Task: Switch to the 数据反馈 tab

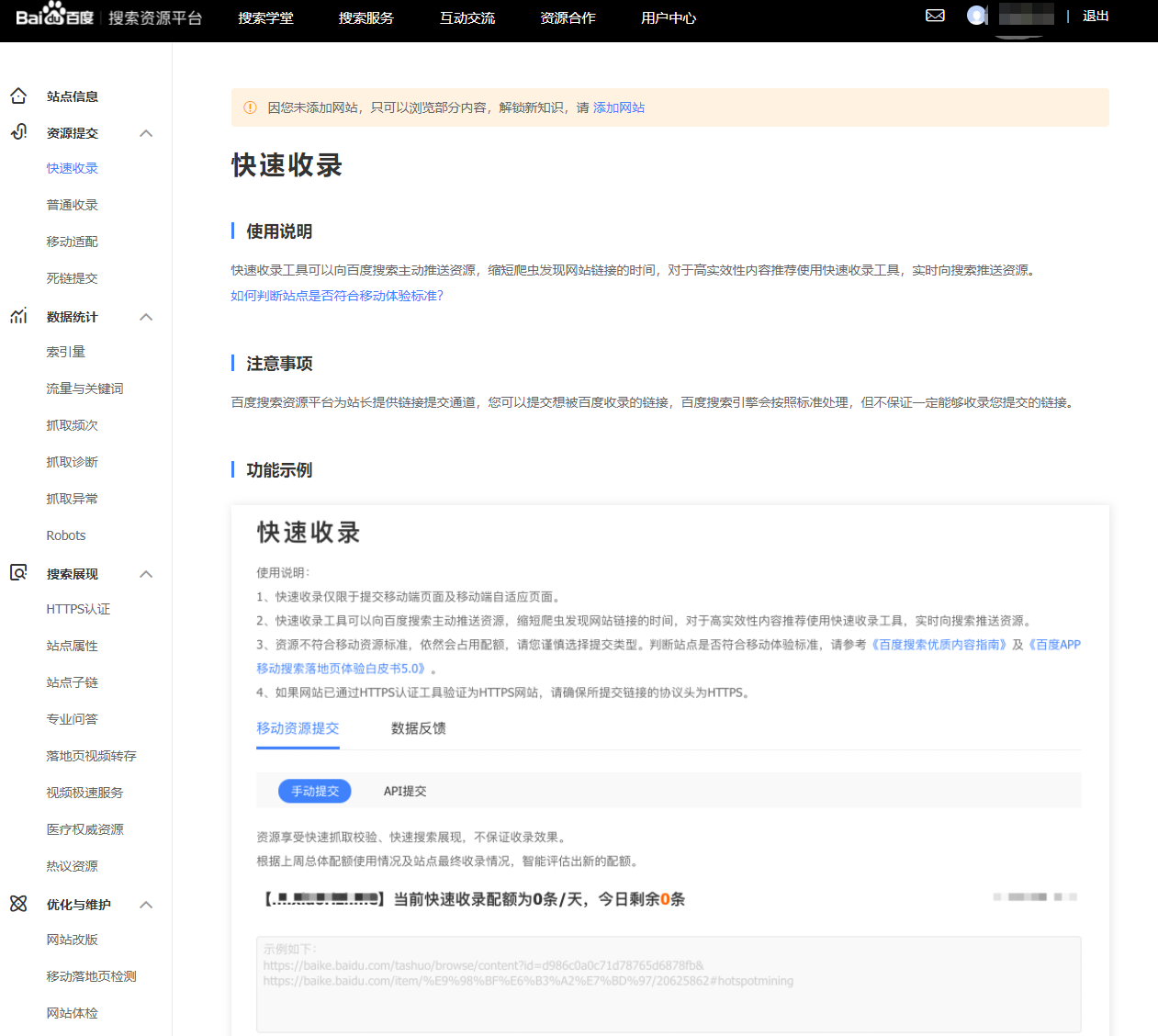Action: pyautogui.click(x=419, y=728)
